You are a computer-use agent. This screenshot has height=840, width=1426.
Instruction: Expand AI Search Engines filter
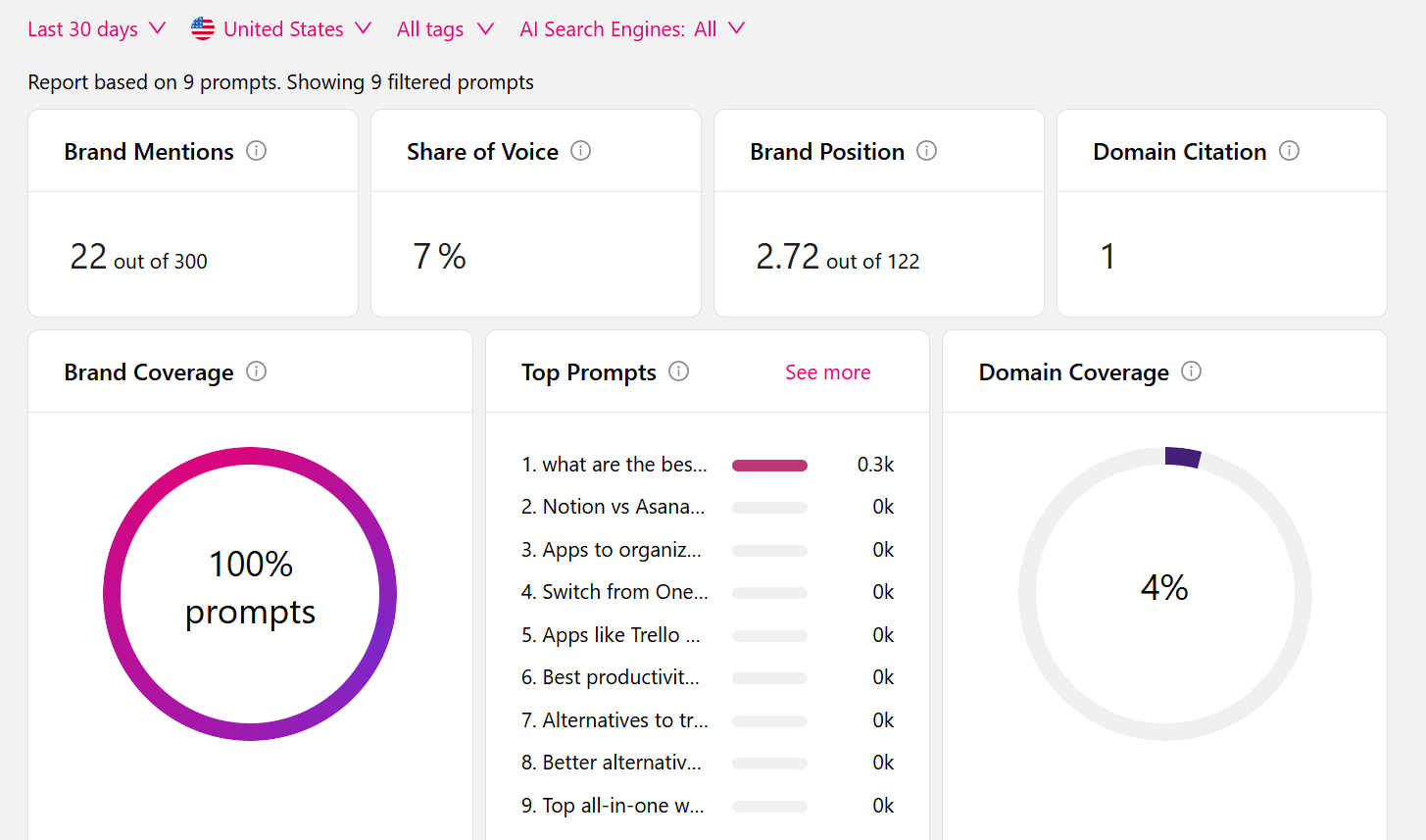tap(631, 29)
